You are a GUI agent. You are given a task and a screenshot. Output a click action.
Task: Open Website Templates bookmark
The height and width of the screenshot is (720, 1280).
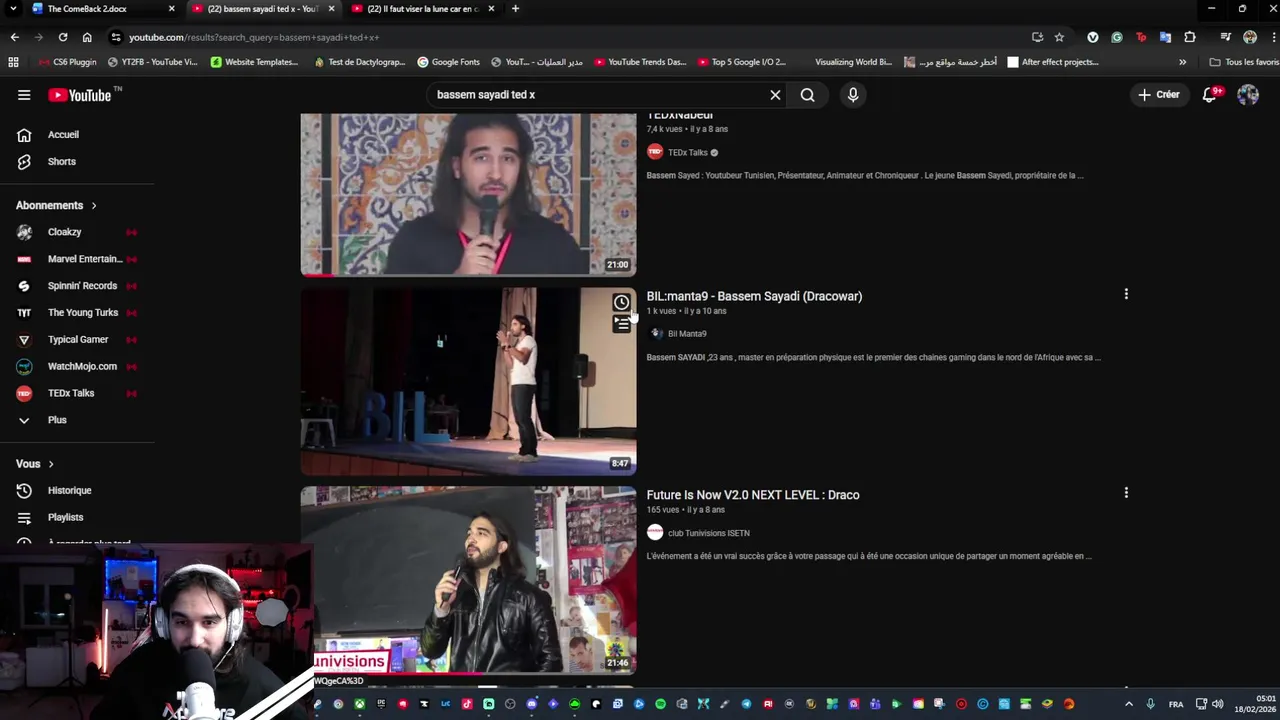254,62
